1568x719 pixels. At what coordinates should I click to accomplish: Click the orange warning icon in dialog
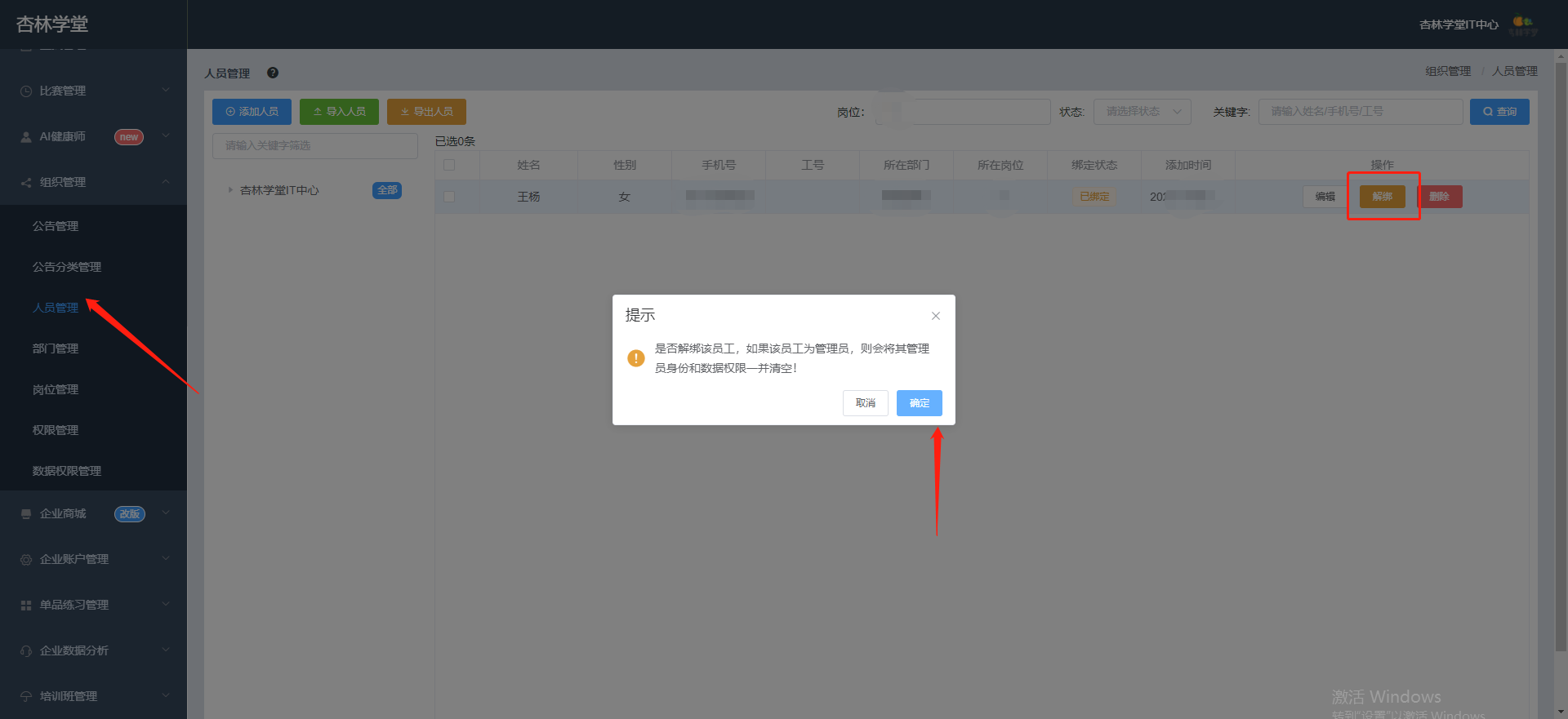point(636,358)
